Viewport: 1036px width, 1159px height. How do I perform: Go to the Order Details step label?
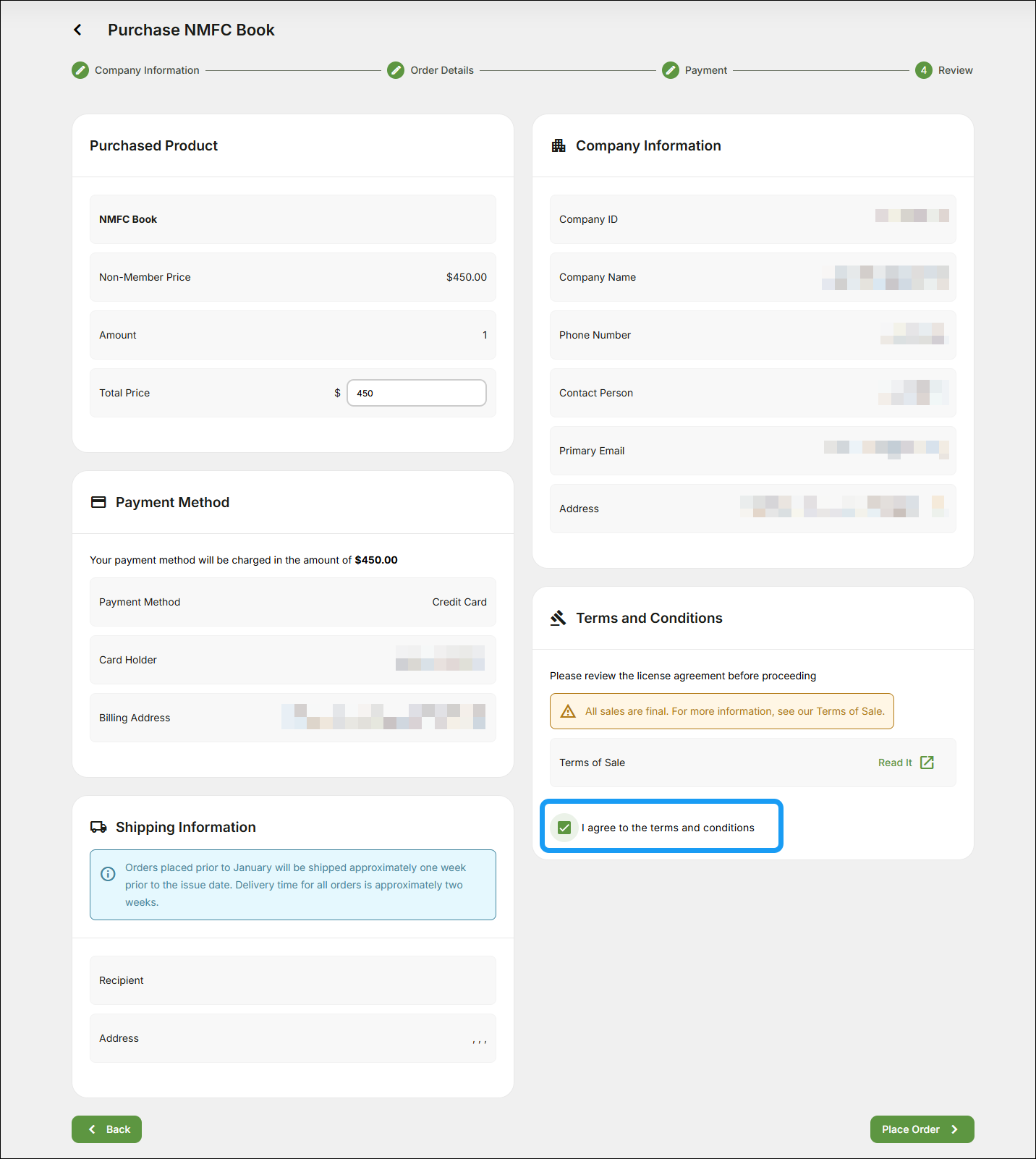click(x=441, y=70)
